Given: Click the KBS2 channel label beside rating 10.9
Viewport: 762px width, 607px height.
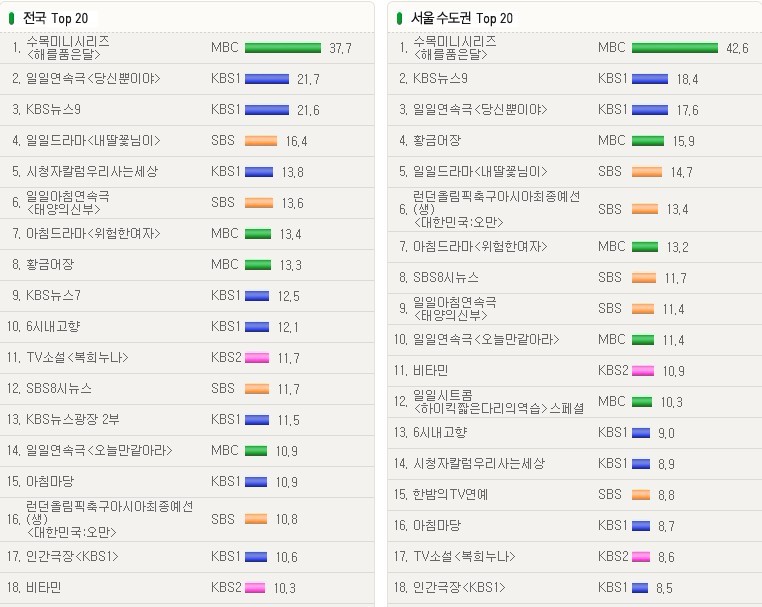Looking at the screenshot, I should click(613, 370).
